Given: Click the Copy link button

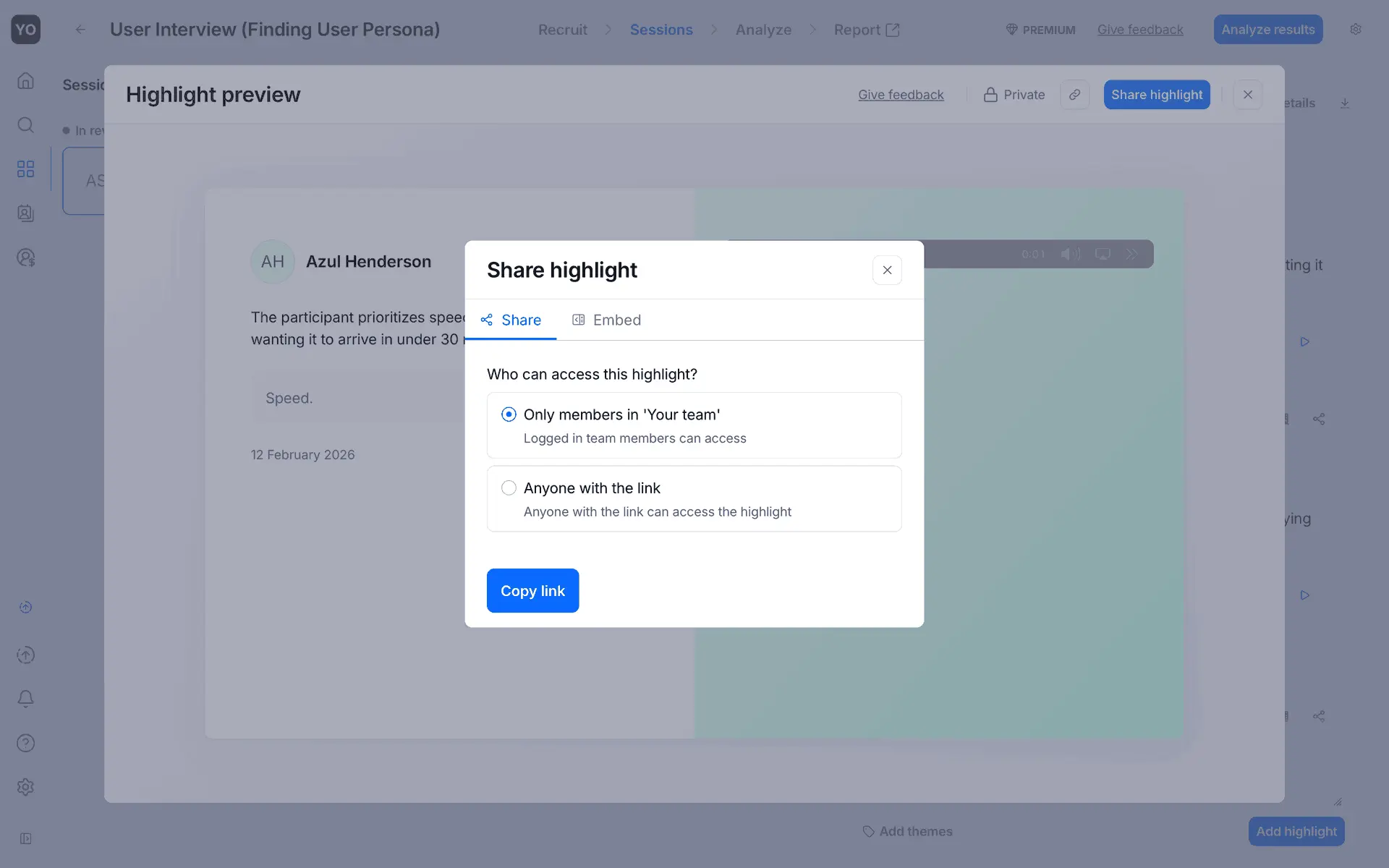Looking at the screenshot, I should (x=532, y=591).
